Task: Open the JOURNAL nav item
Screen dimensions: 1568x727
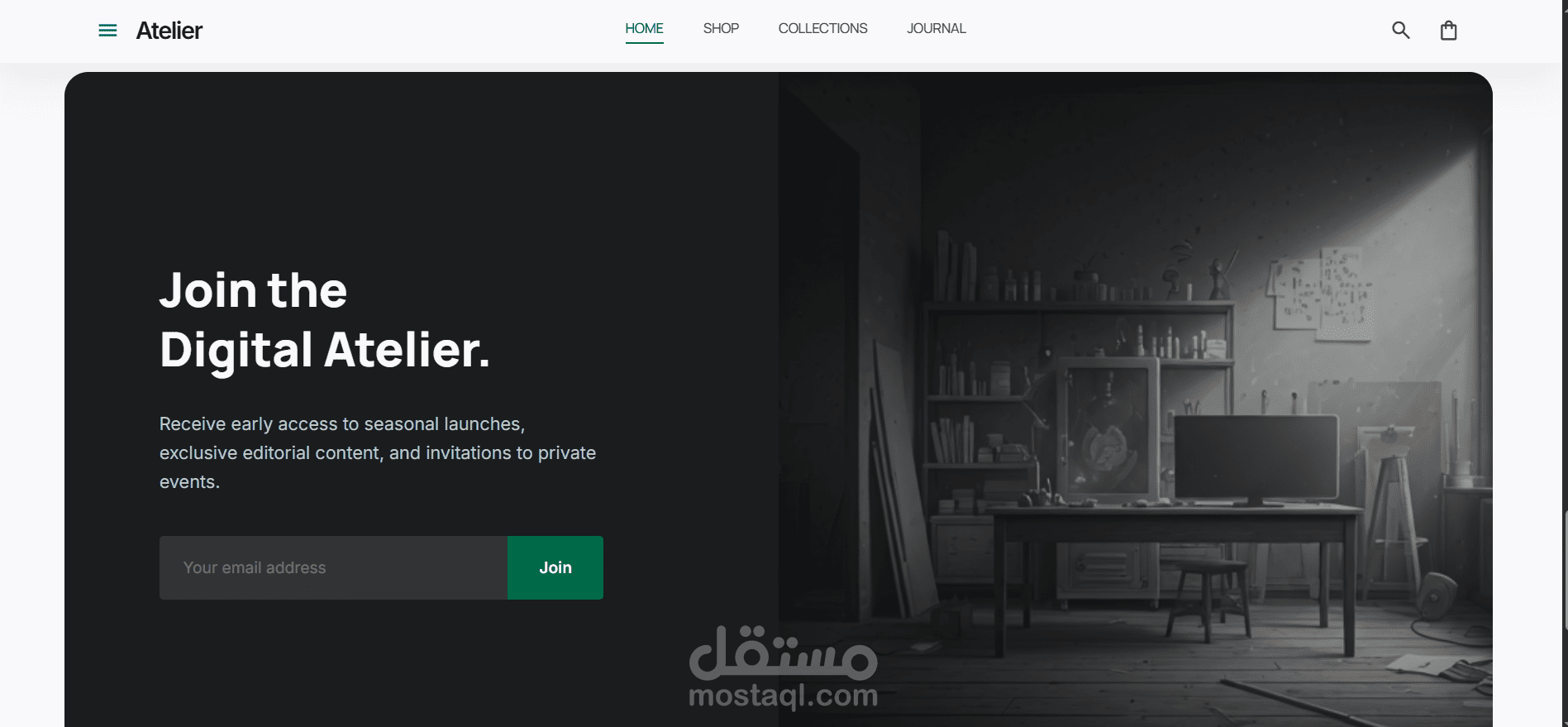Action: 936,28
